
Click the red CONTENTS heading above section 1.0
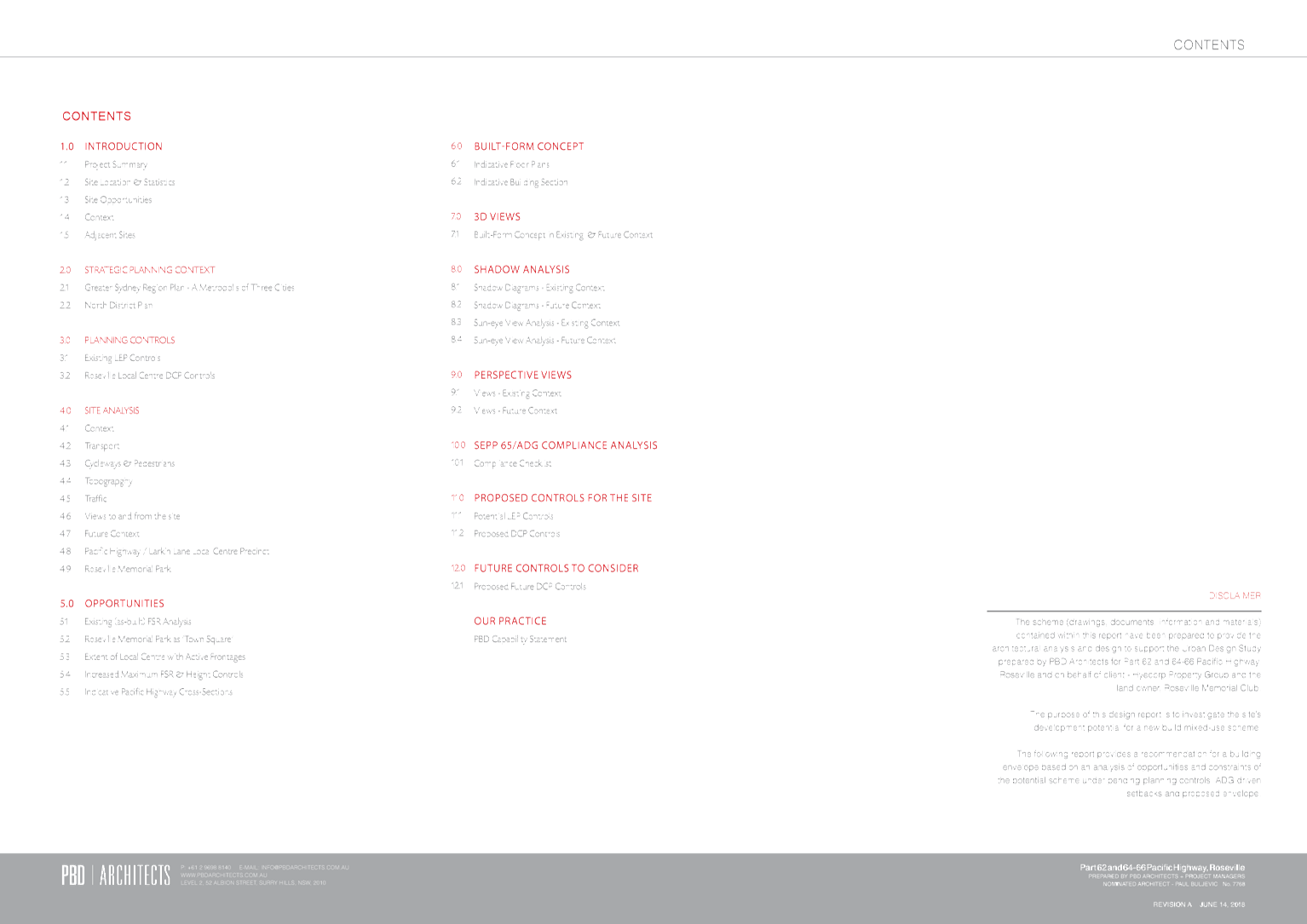tap(96, 117)
